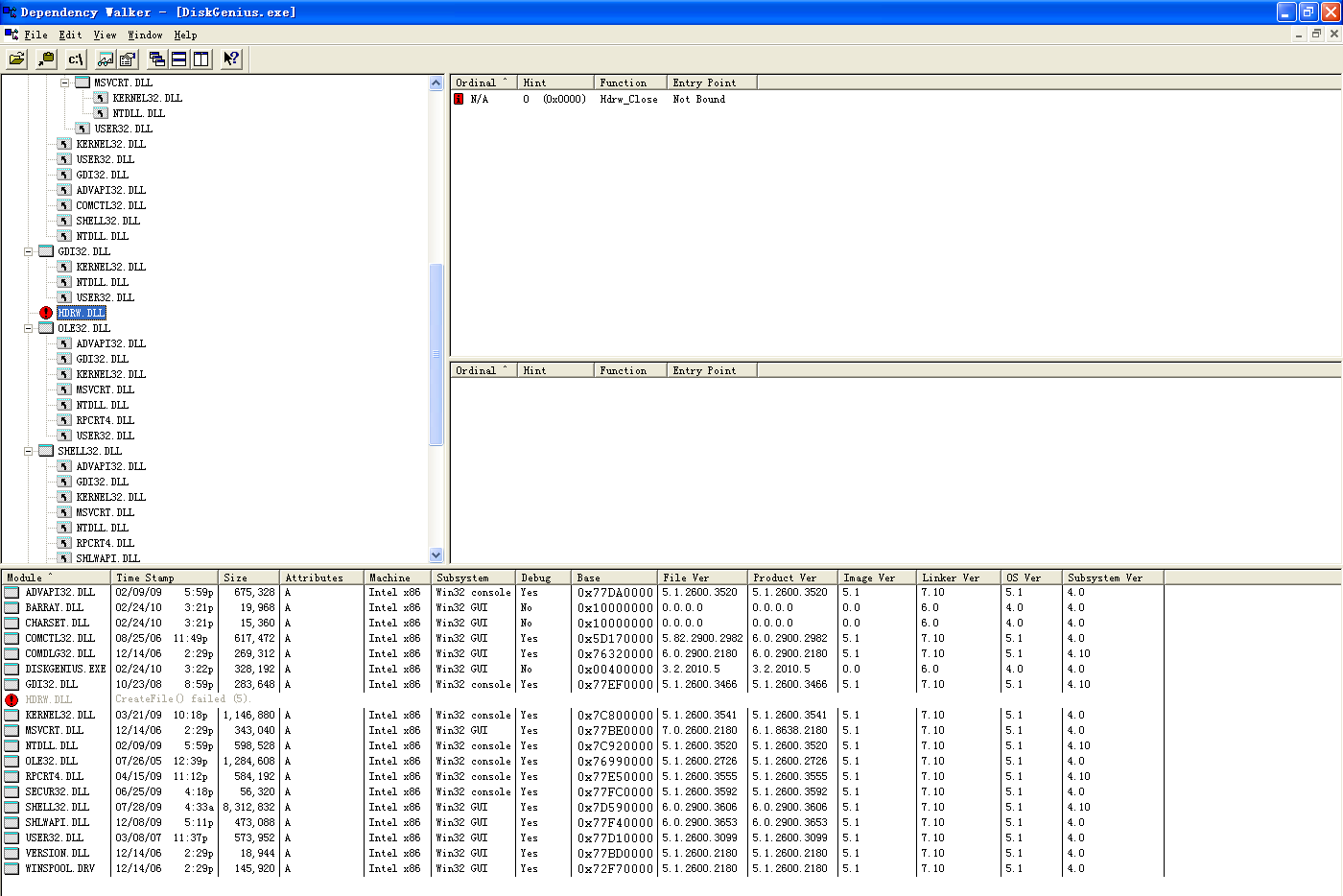
Task: Select SHELL32.DLL row in module list
Action: point(582,807)
